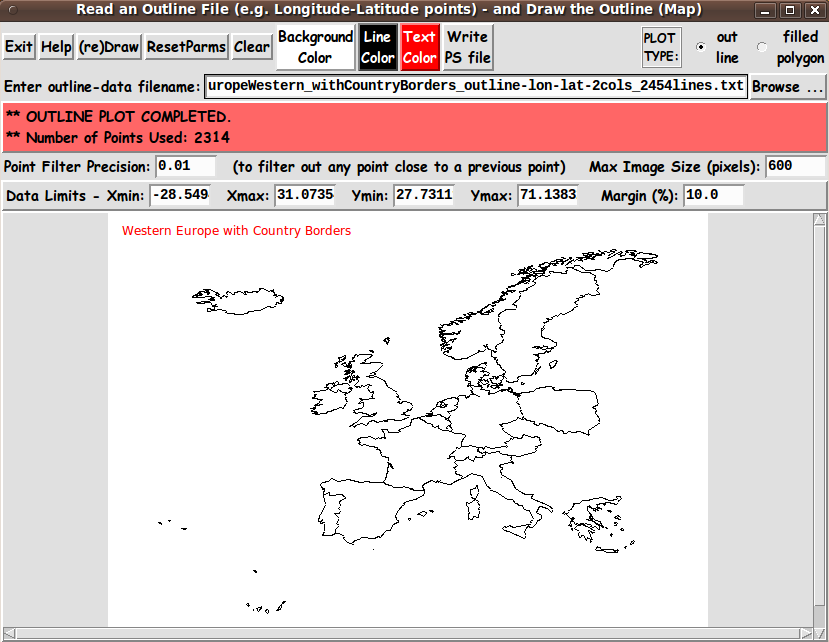Click the outline-data filename entry field

pyautogui.click(x=476, y=86)
